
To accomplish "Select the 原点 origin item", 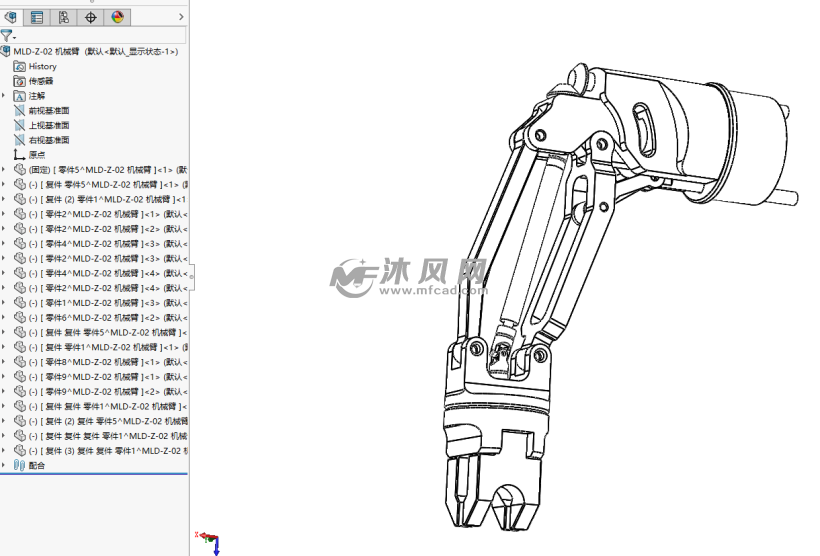I will [x=36, y=155].
